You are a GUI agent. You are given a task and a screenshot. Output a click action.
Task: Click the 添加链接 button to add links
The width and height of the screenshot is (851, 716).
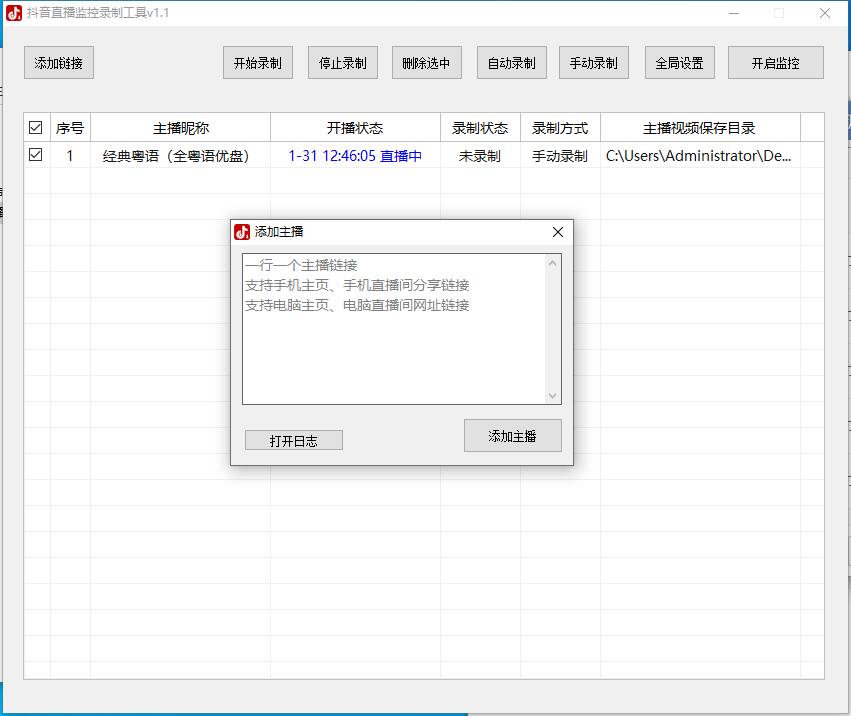tap(58, 62)
